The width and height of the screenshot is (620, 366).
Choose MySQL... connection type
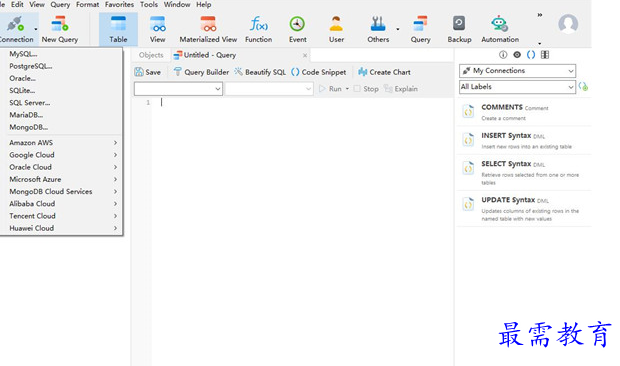tap(61, 54)
